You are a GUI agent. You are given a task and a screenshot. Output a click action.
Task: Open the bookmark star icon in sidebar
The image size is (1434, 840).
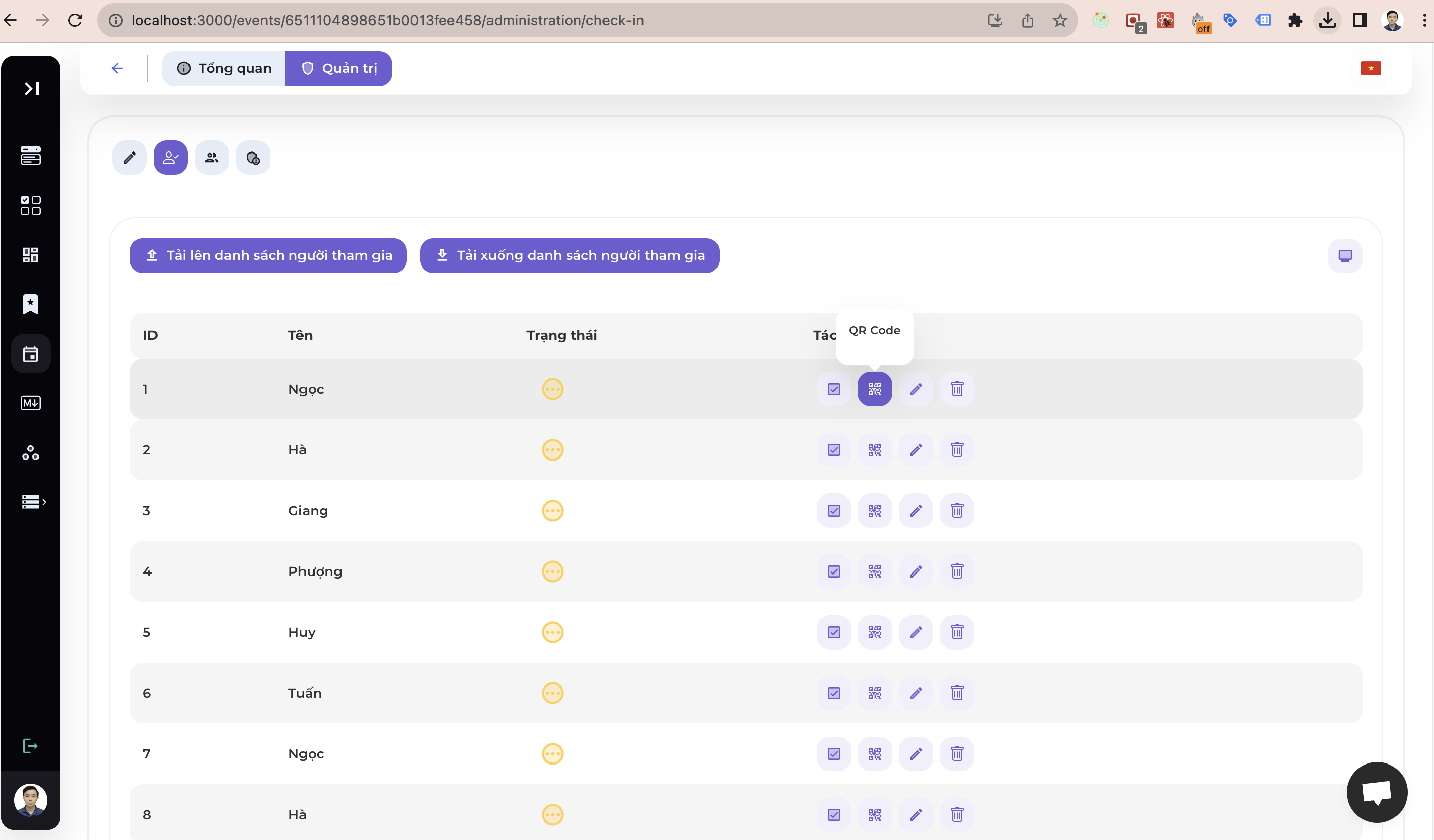(x=31, y=304)
